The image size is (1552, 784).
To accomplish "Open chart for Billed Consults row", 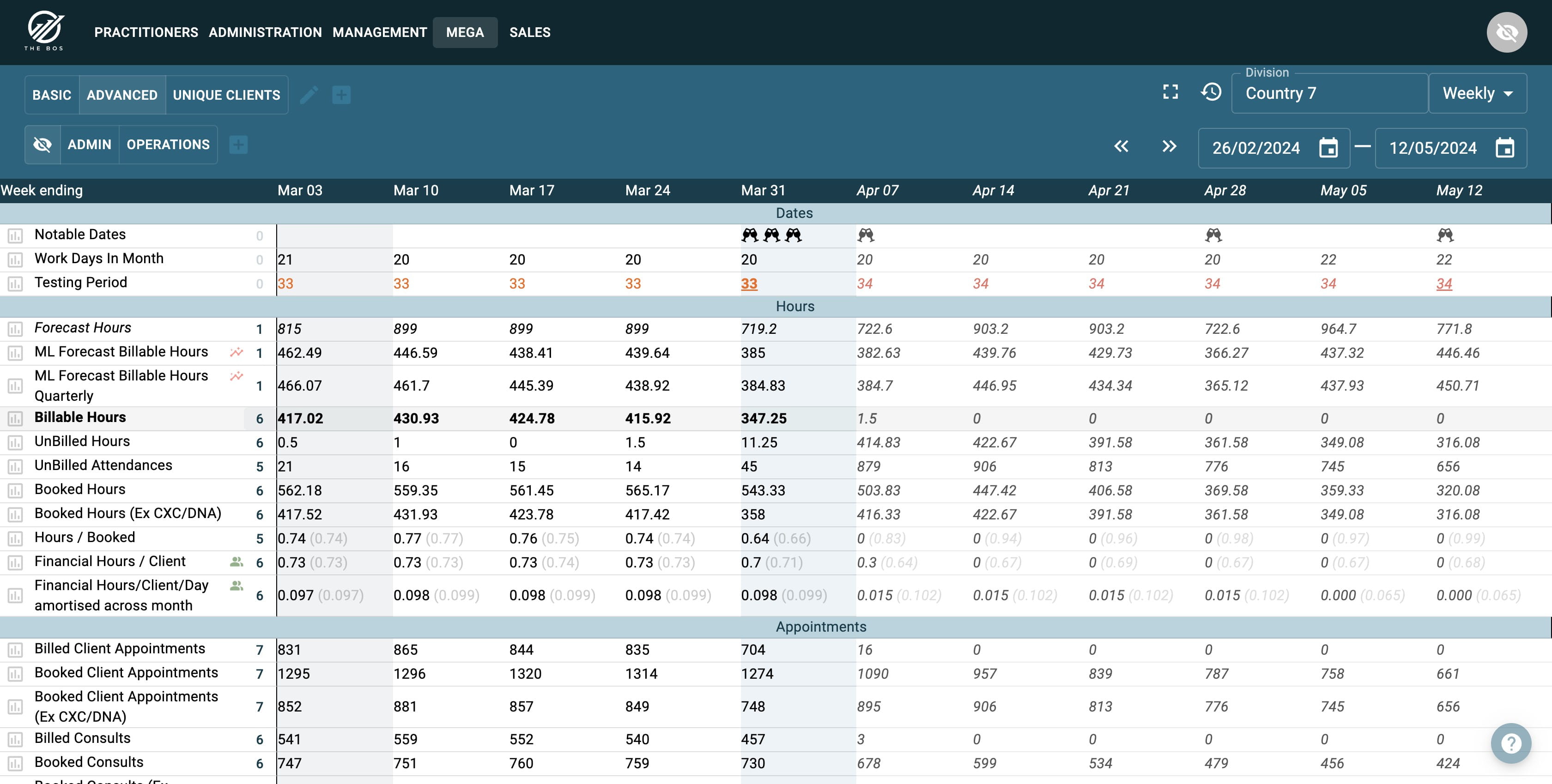I will 15,739.
